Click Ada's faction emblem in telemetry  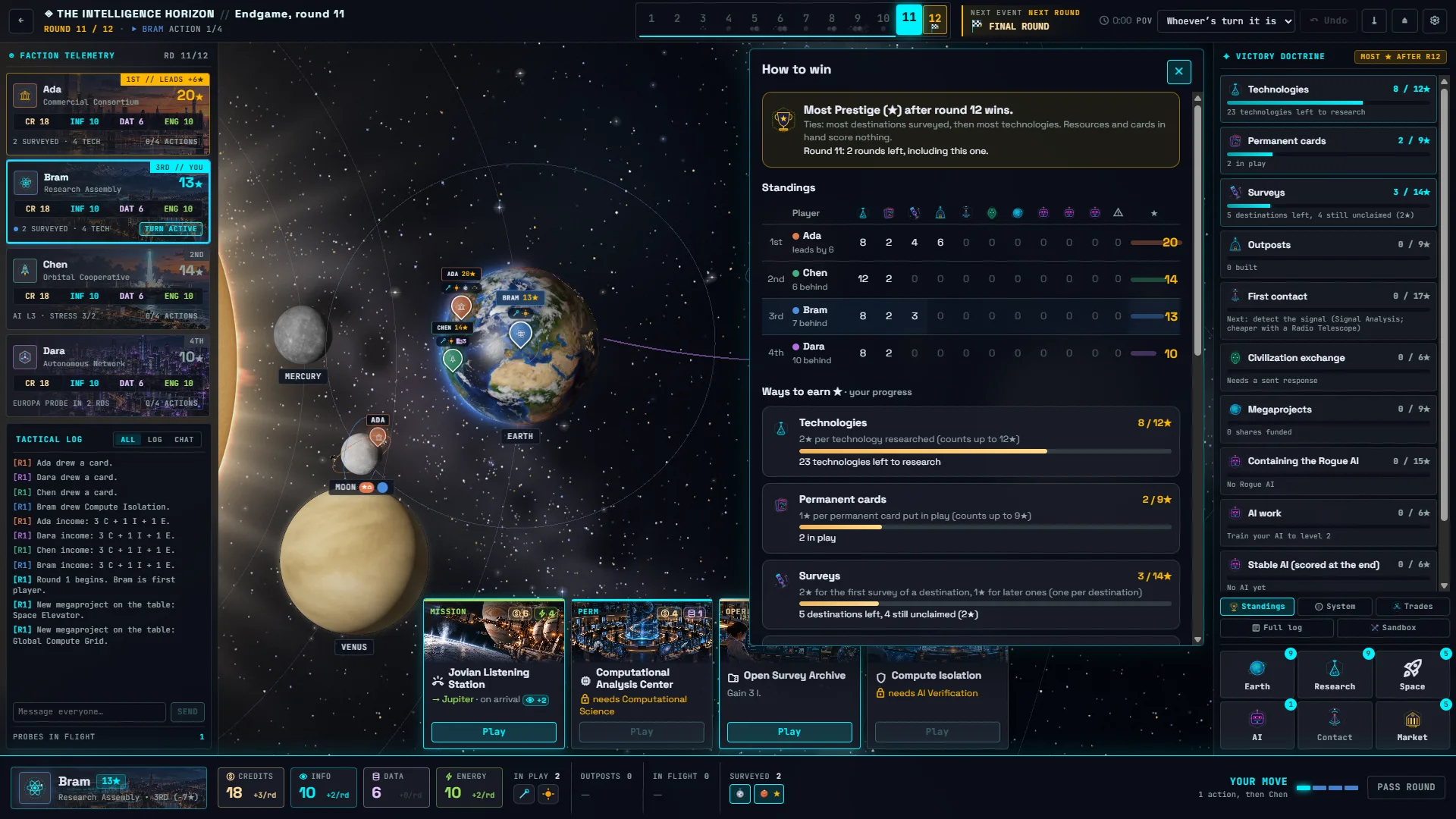coord(25,96)
